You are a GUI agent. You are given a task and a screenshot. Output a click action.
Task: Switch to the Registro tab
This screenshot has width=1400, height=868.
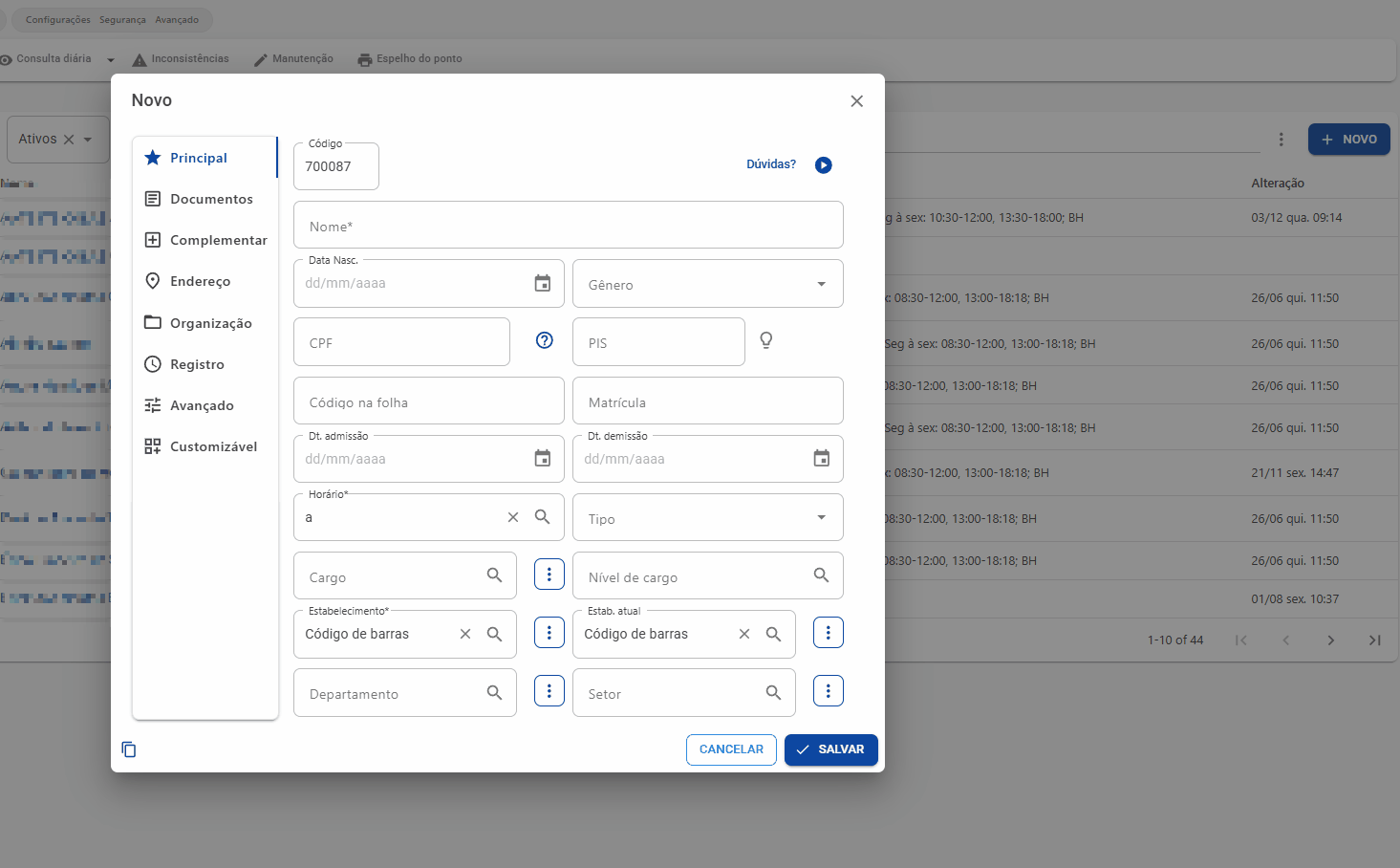coord(205,364)
